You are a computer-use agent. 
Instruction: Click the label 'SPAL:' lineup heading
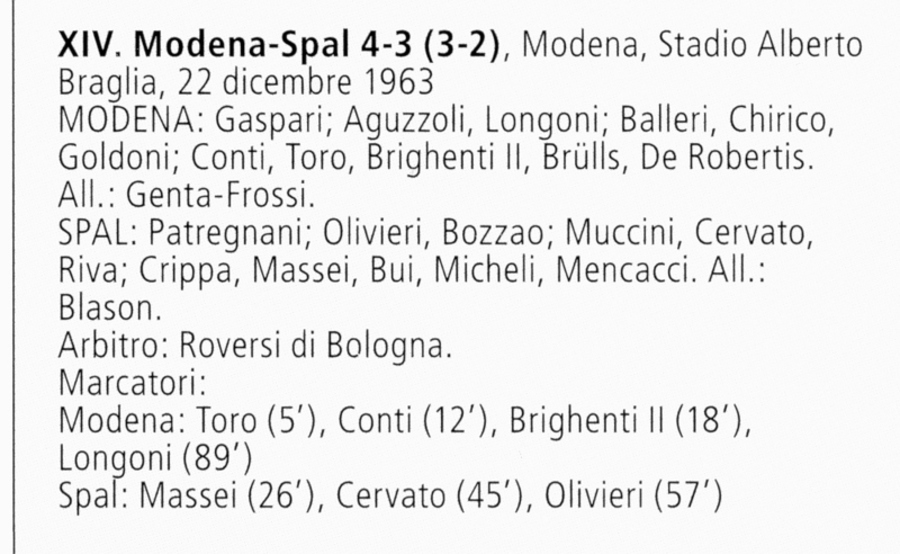[98, 233]
